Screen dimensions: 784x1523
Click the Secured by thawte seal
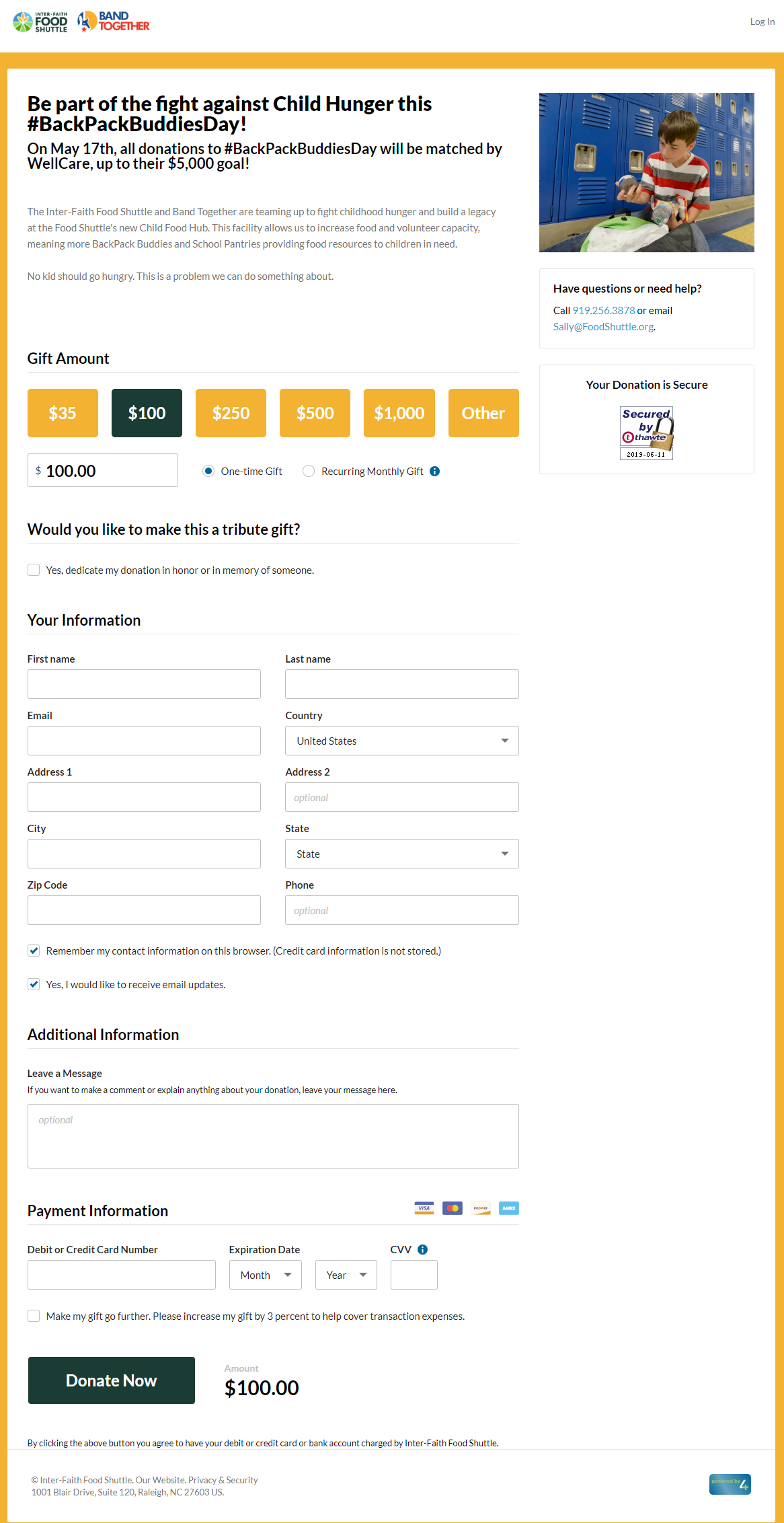tap(646, 433)
